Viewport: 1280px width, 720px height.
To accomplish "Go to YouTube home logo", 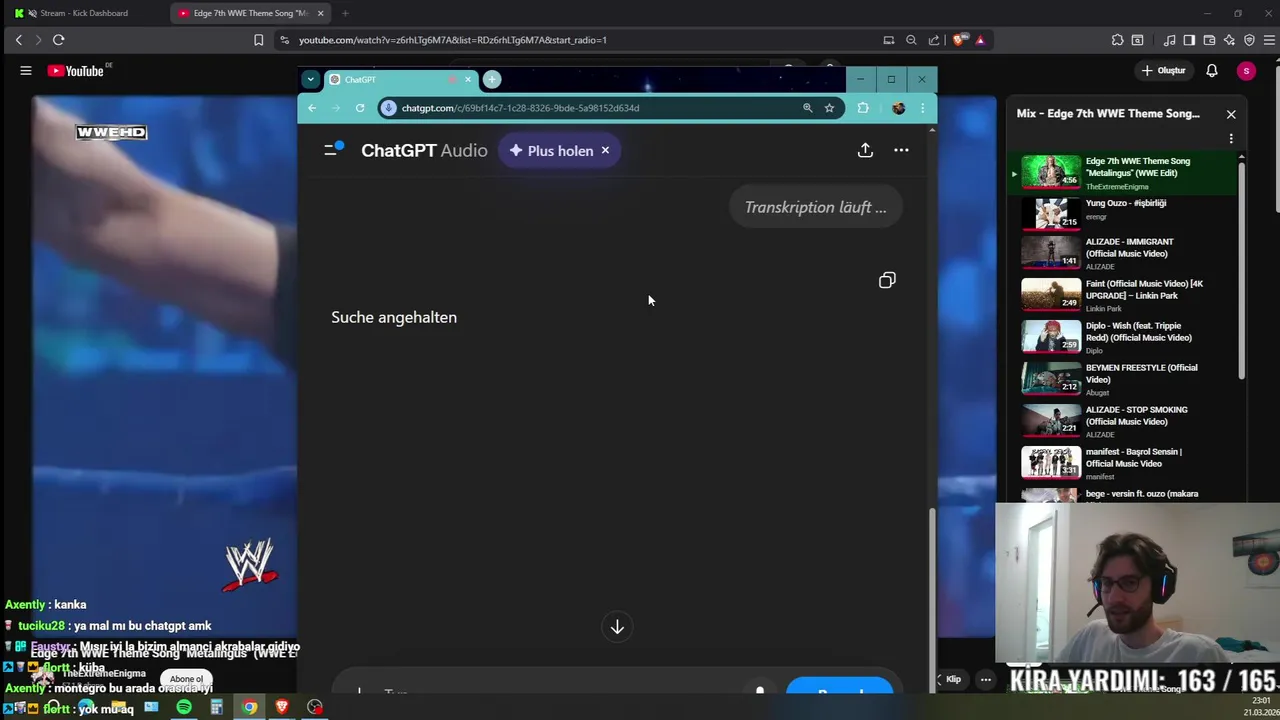I will [x=76, y=71].
